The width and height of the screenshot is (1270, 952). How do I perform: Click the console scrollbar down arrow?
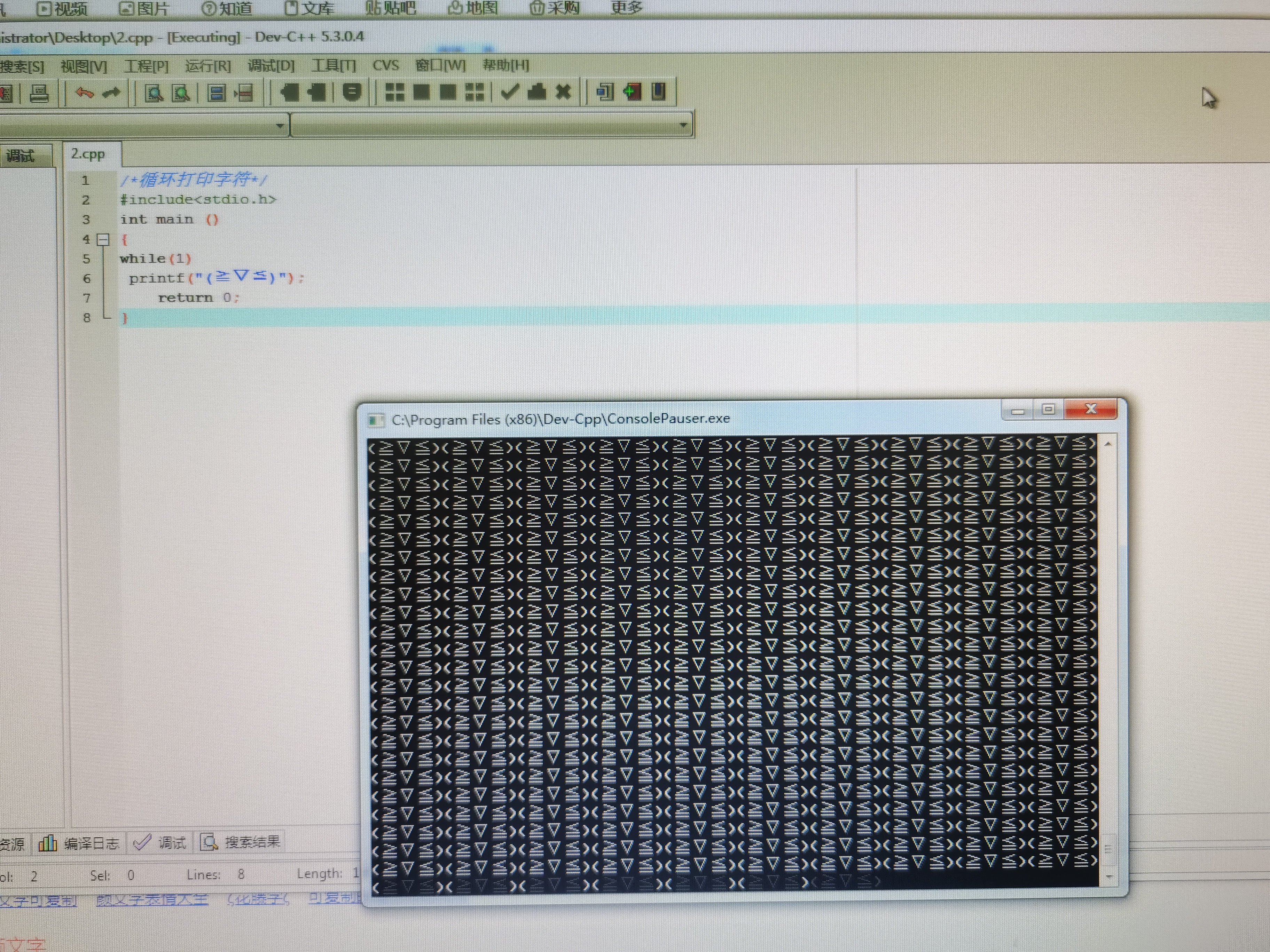point(1109,876)
